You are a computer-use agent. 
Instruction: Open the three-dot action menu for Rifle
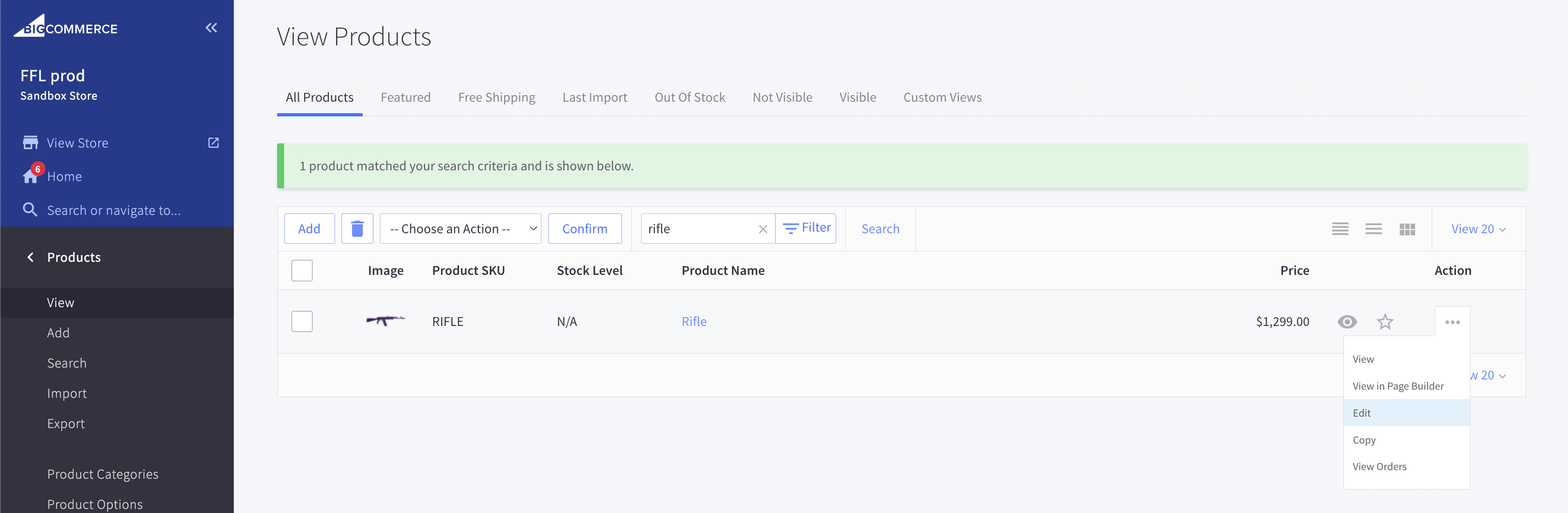pos(1452,322)
